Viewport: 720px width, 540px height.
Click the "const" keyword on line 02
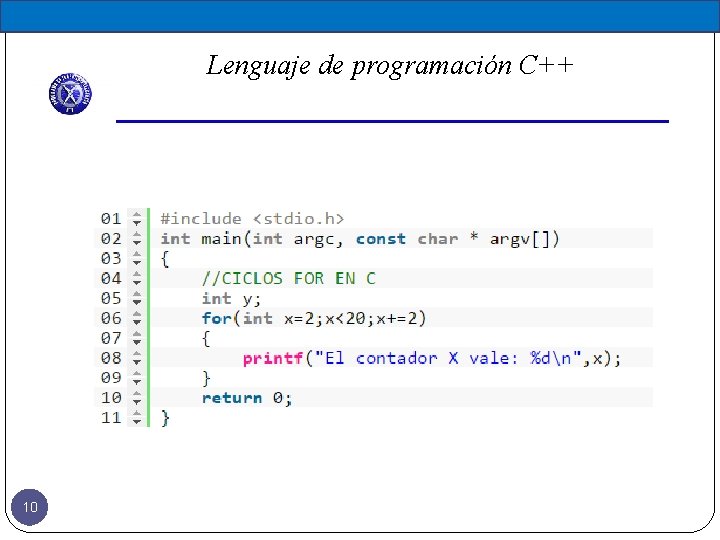(x=381, y=239)
